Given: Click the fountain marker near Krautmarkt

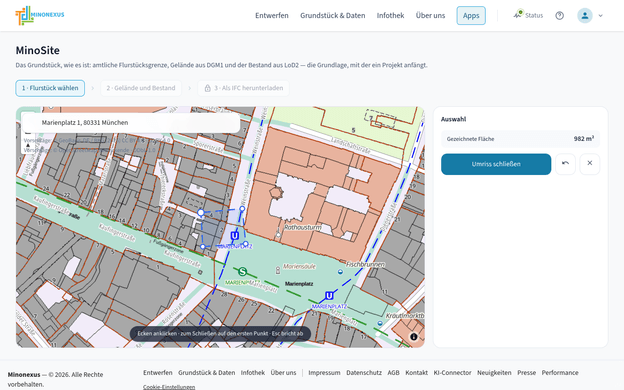Looking at the screenshot, I should pos(380,324).
